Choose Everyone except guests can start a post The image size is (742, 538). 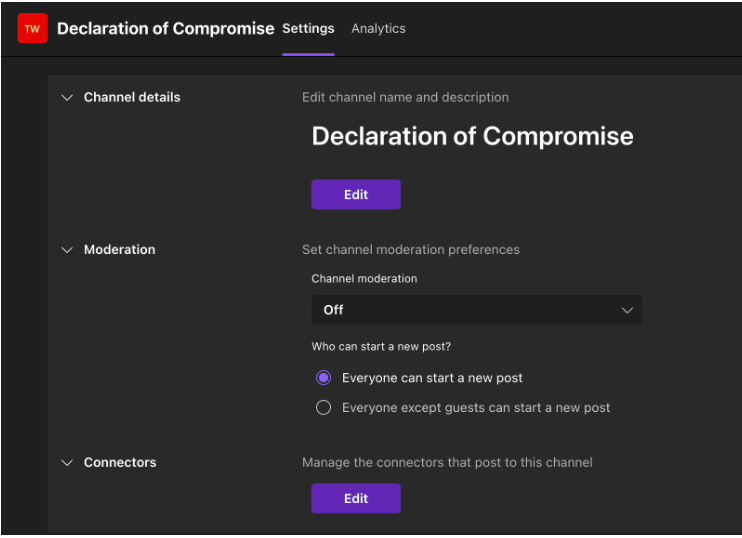[323, 407]
